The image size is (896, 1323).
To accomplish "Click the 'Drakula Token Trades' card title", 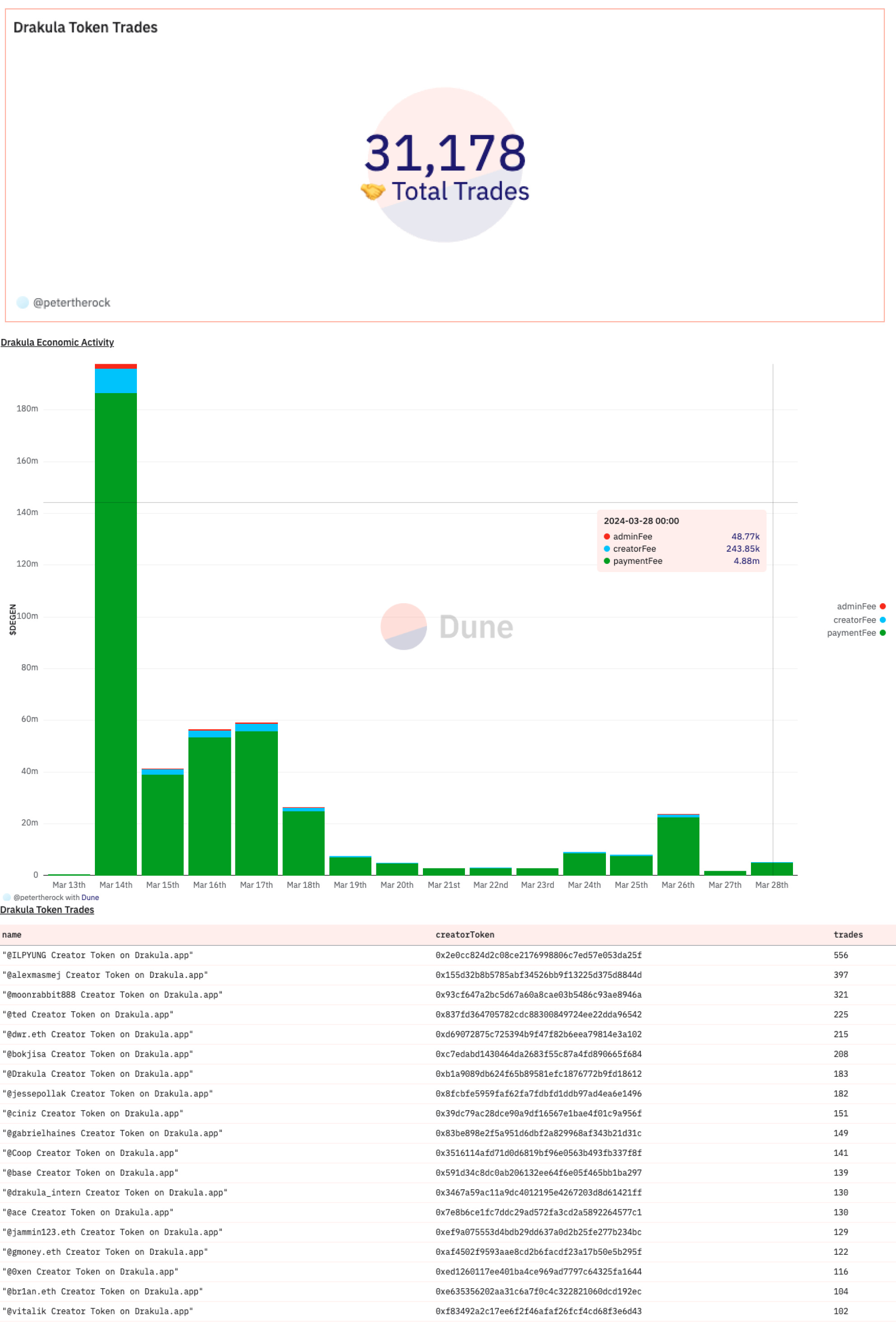I will pos(85,27).
